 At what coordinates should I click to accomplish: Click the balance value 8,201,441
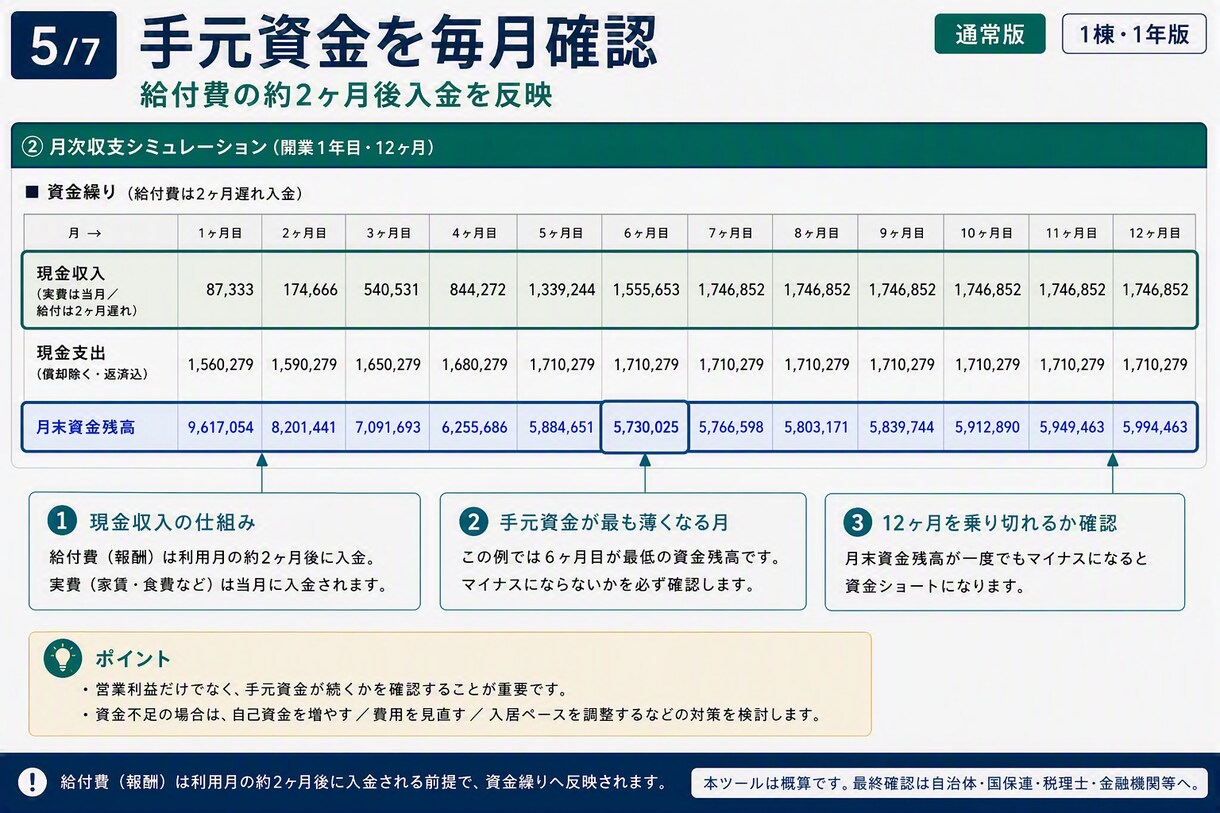click(304, 427)
